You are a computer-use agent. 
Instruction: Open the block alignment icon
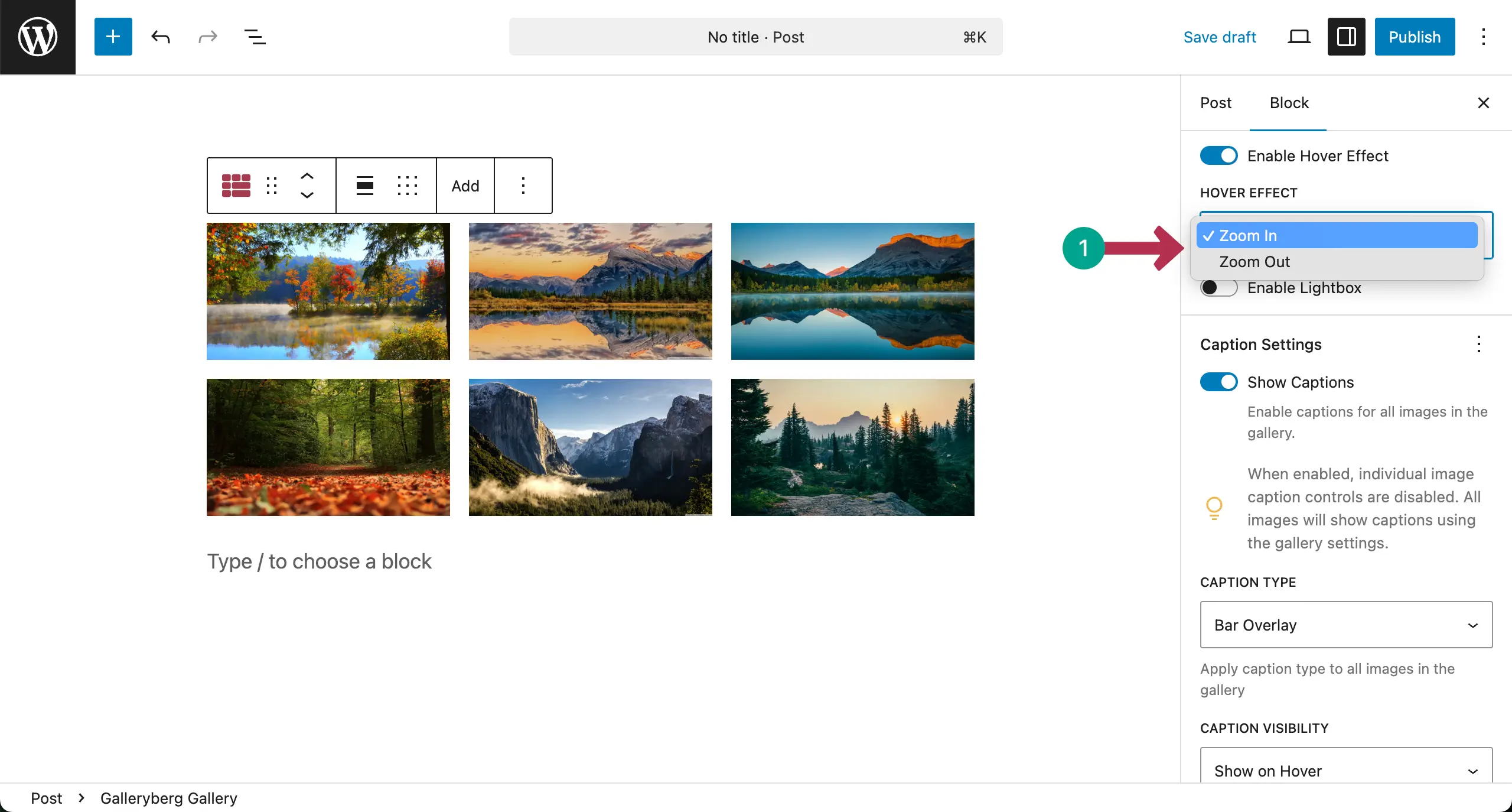pyautogui.click(x=365, y=186)
